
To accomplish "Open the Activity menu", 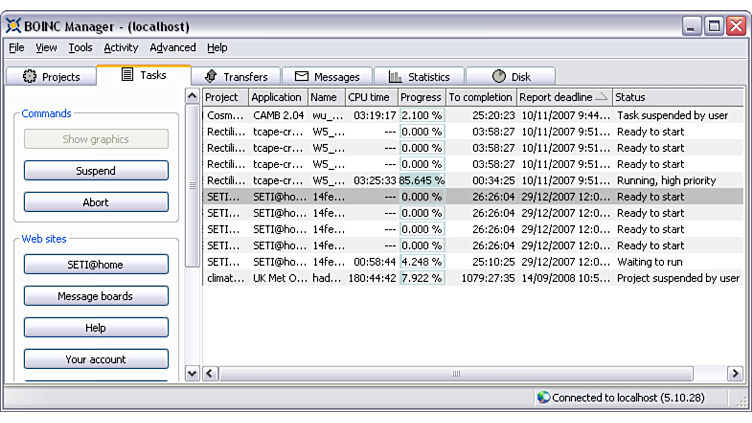I will pyautogui.click(x=120, y=47).
